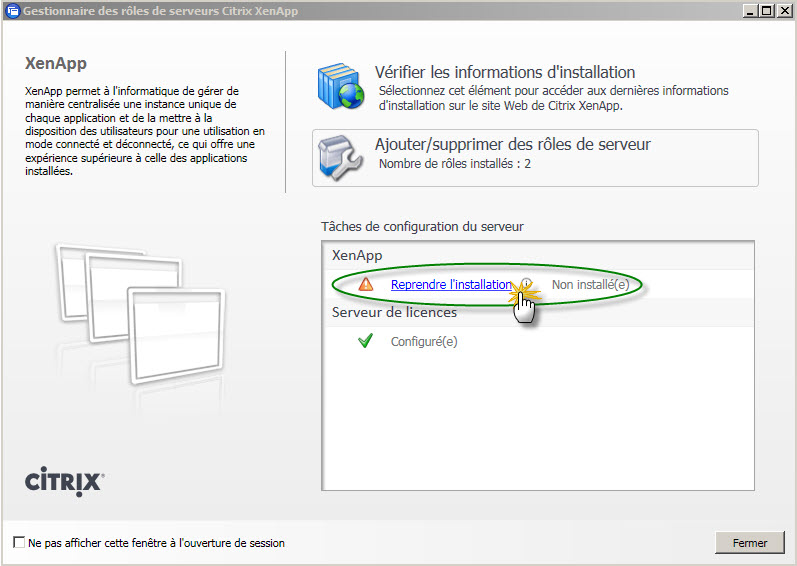Minimize the Citrix XenApp window
Viewport: 797px width, 566px height.
(x=749, y=11)
